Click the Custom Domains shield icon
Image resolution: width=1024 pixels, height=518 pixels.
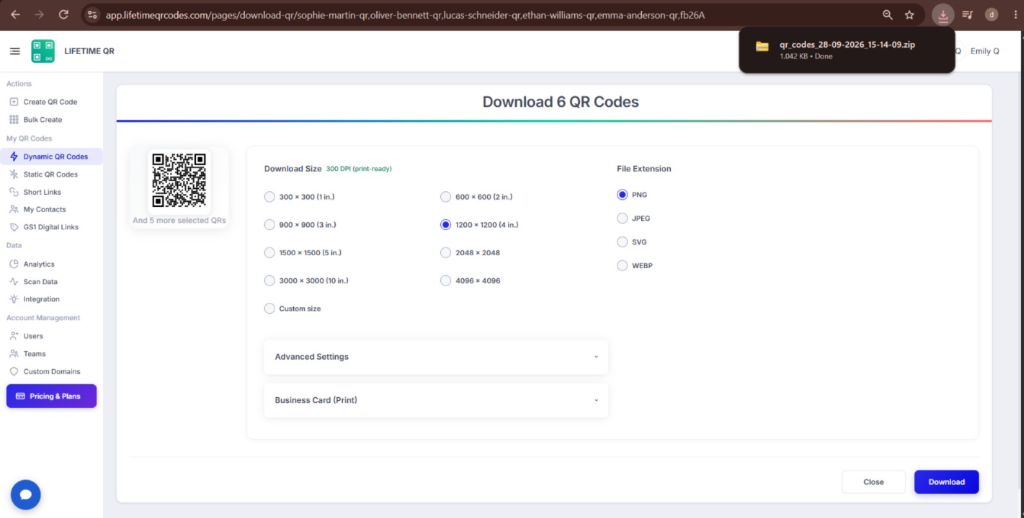(x=14, y=371)
